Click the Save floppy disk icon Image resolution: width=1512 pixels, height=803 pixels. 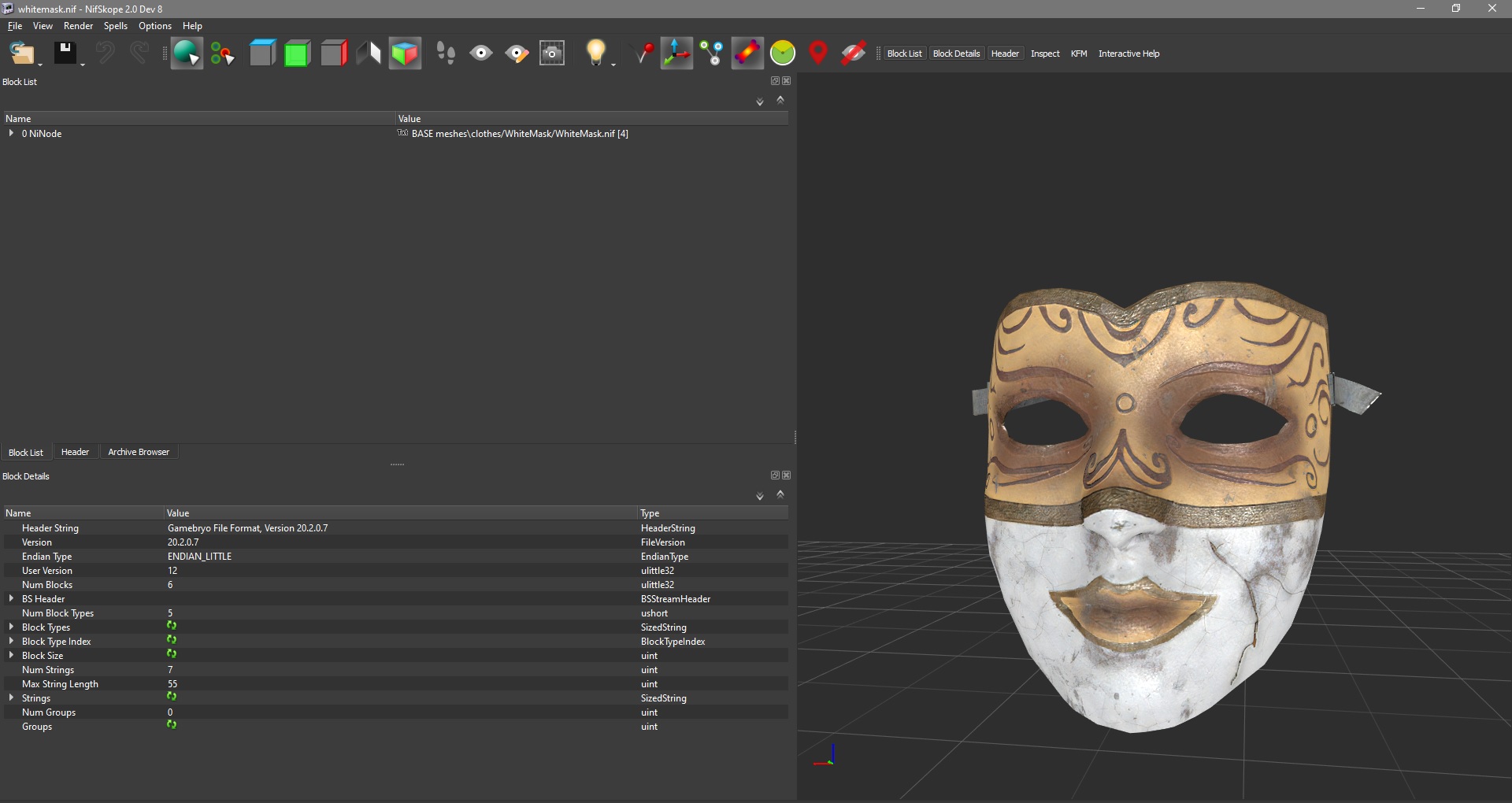pos(65,54)
